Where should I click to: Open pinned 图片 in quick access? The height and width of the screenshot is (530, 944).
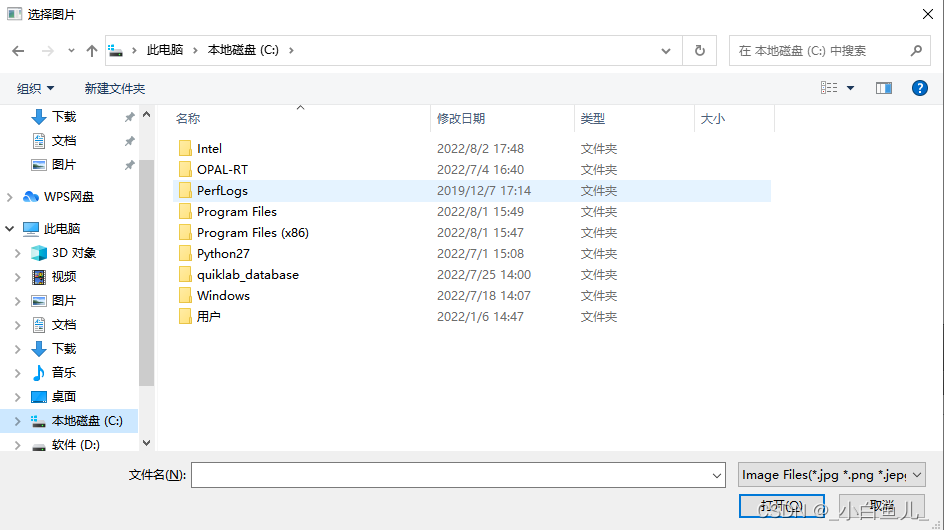pyautogui.click(x=64, y=165)
